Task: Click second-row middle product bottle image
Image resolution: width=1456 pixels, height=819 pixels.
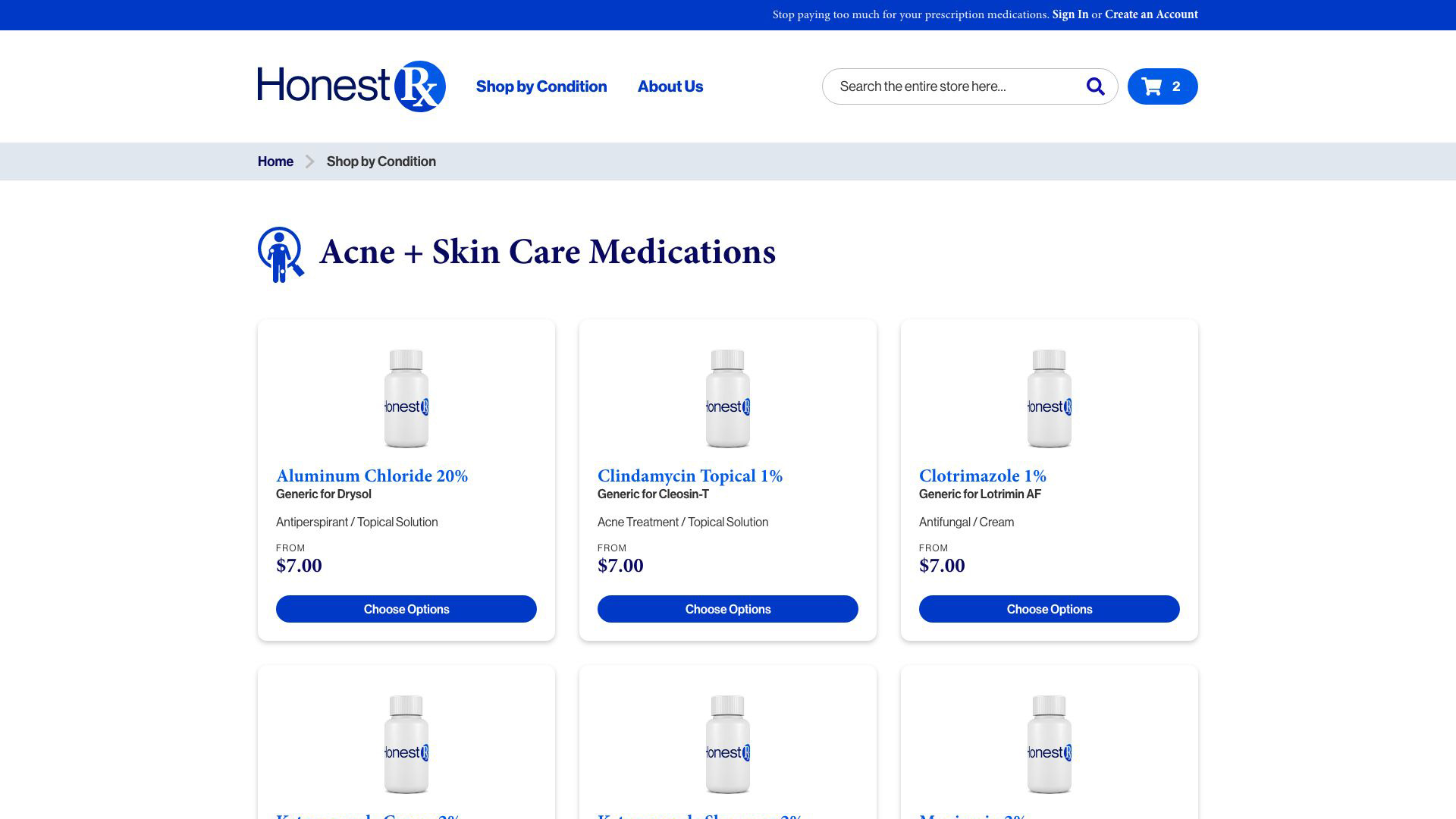Action: point(728,745)
